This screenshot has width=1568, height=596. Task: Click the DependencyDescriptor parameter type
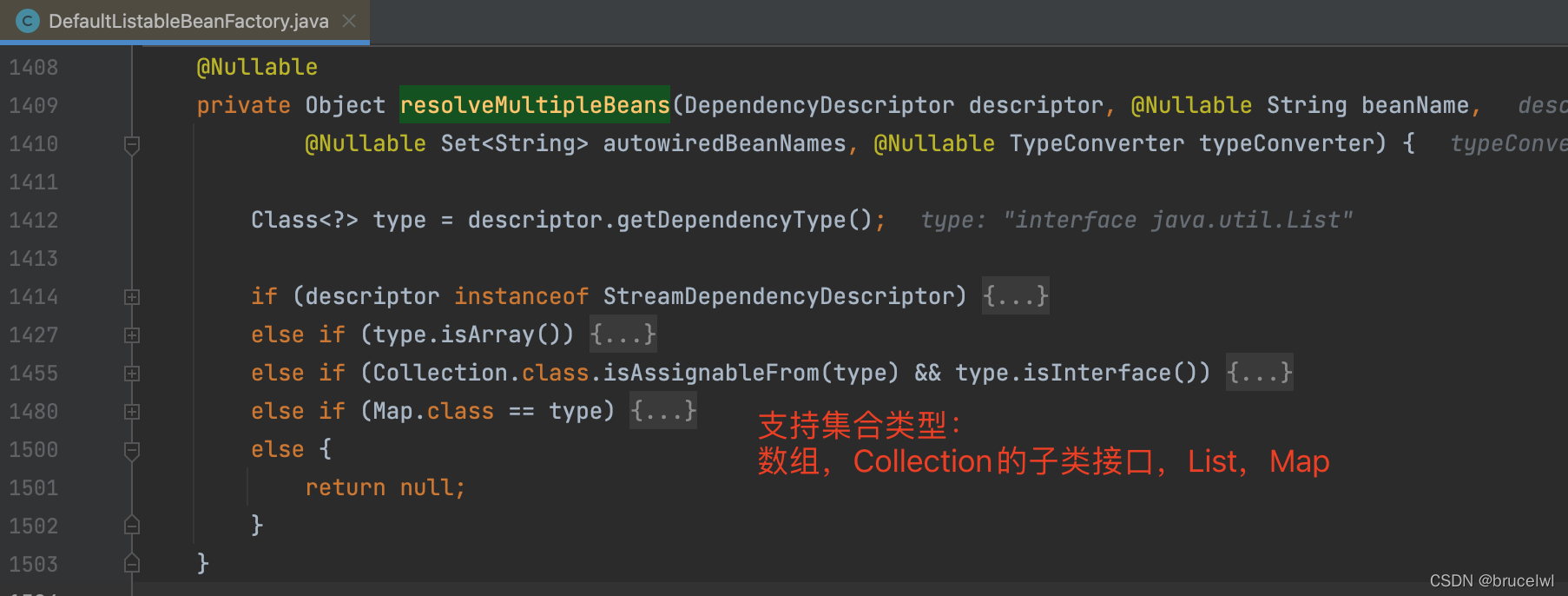pyautogui.click(x=819, y=105)
